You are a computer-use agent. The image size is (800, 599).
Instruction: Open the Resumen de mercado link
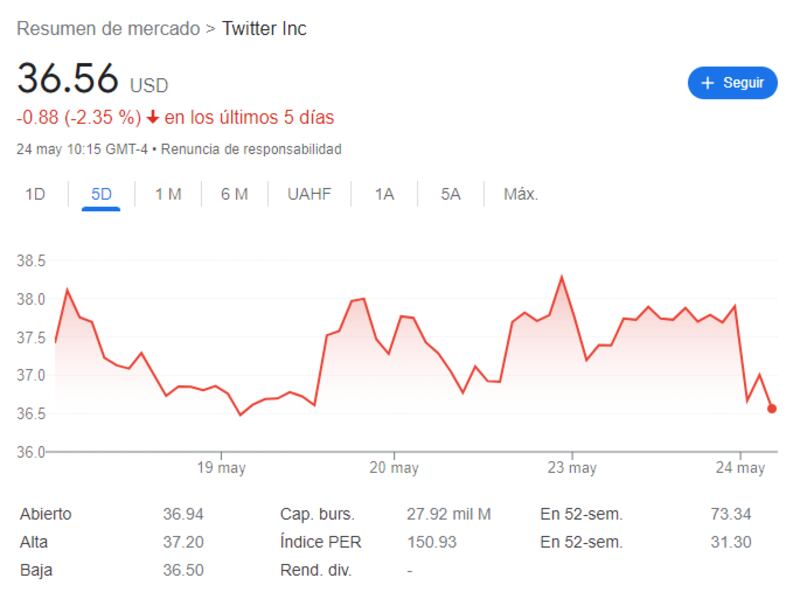click(x=108, y=29)
